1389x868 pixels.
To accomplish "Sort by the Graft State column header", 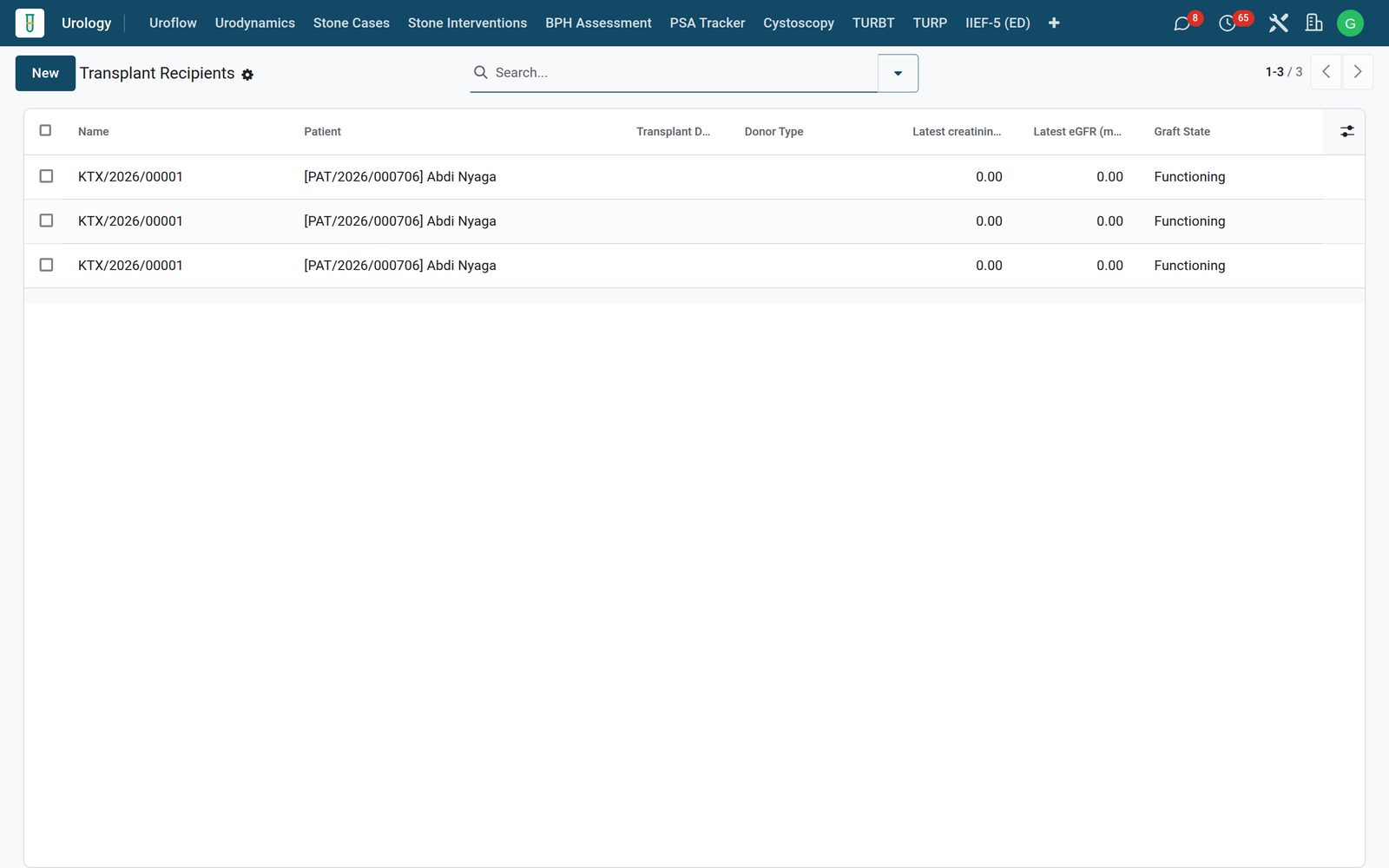I will click(1182, 131).
